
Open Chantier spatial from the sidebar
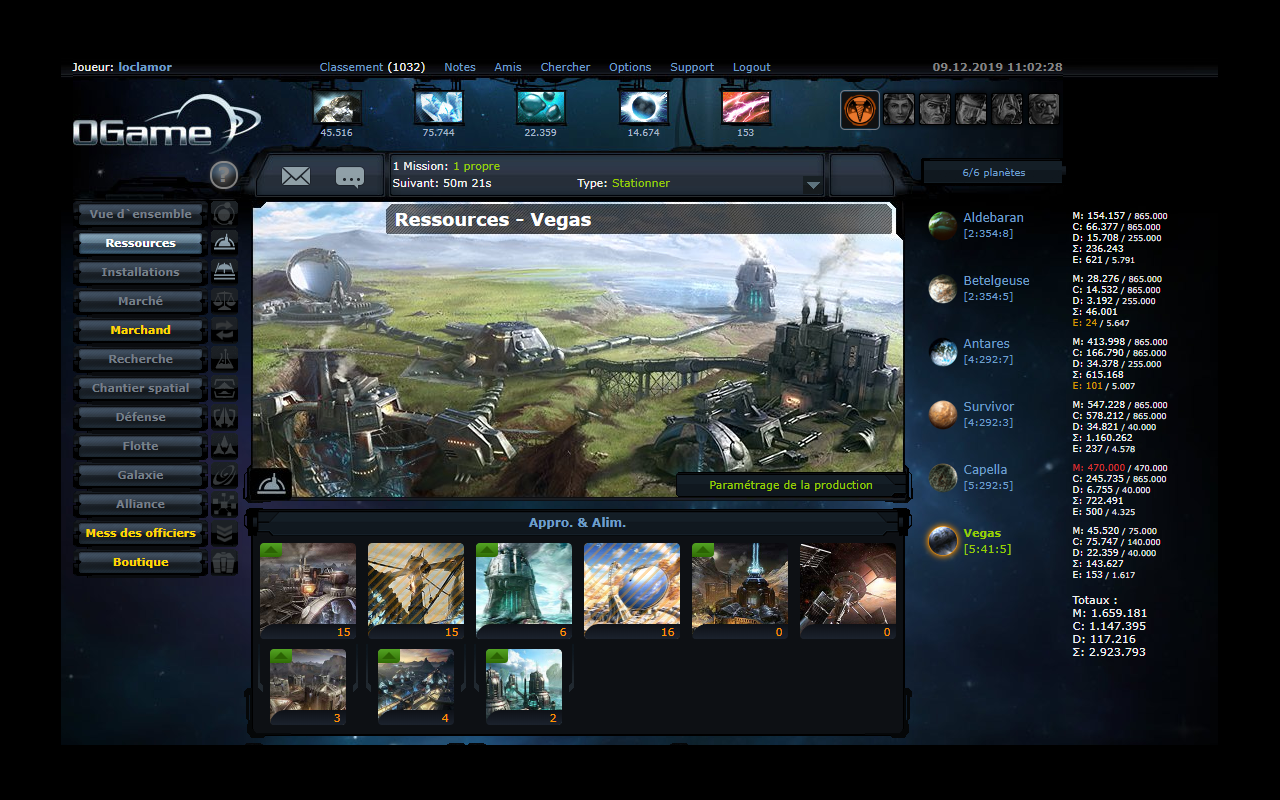coord(140,388)
